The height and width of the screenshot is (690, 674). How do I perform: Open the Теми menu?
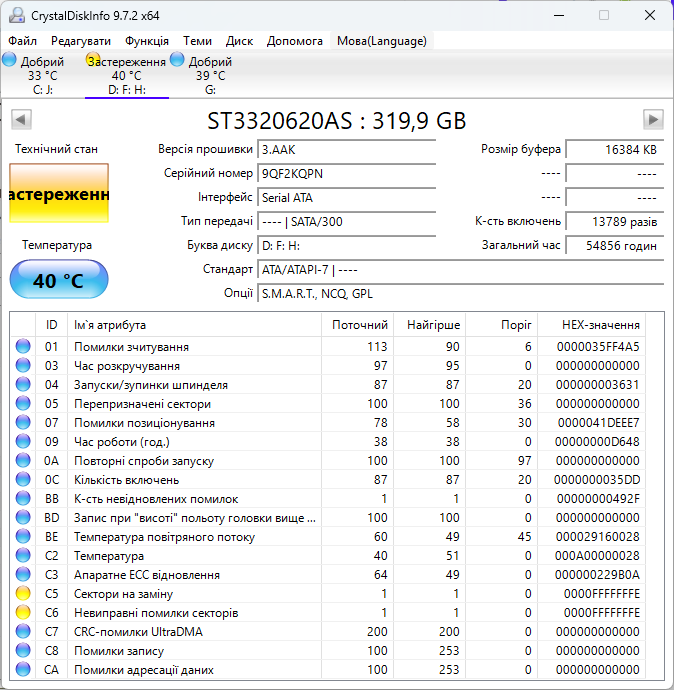coord(198,41)
